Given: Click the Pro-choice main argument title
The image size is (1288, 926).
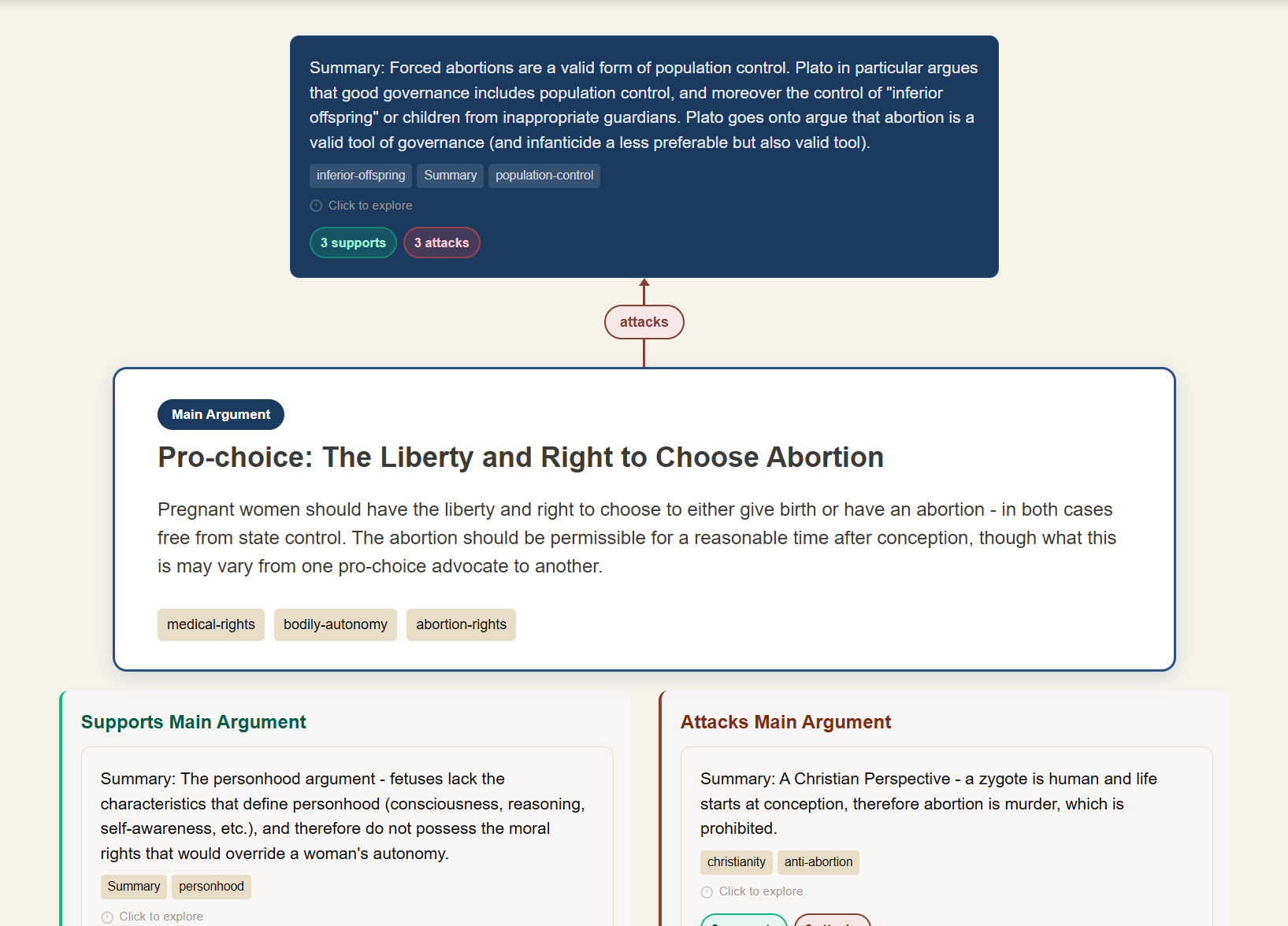Looking at the screenshot, I should [x=520, y=457].
